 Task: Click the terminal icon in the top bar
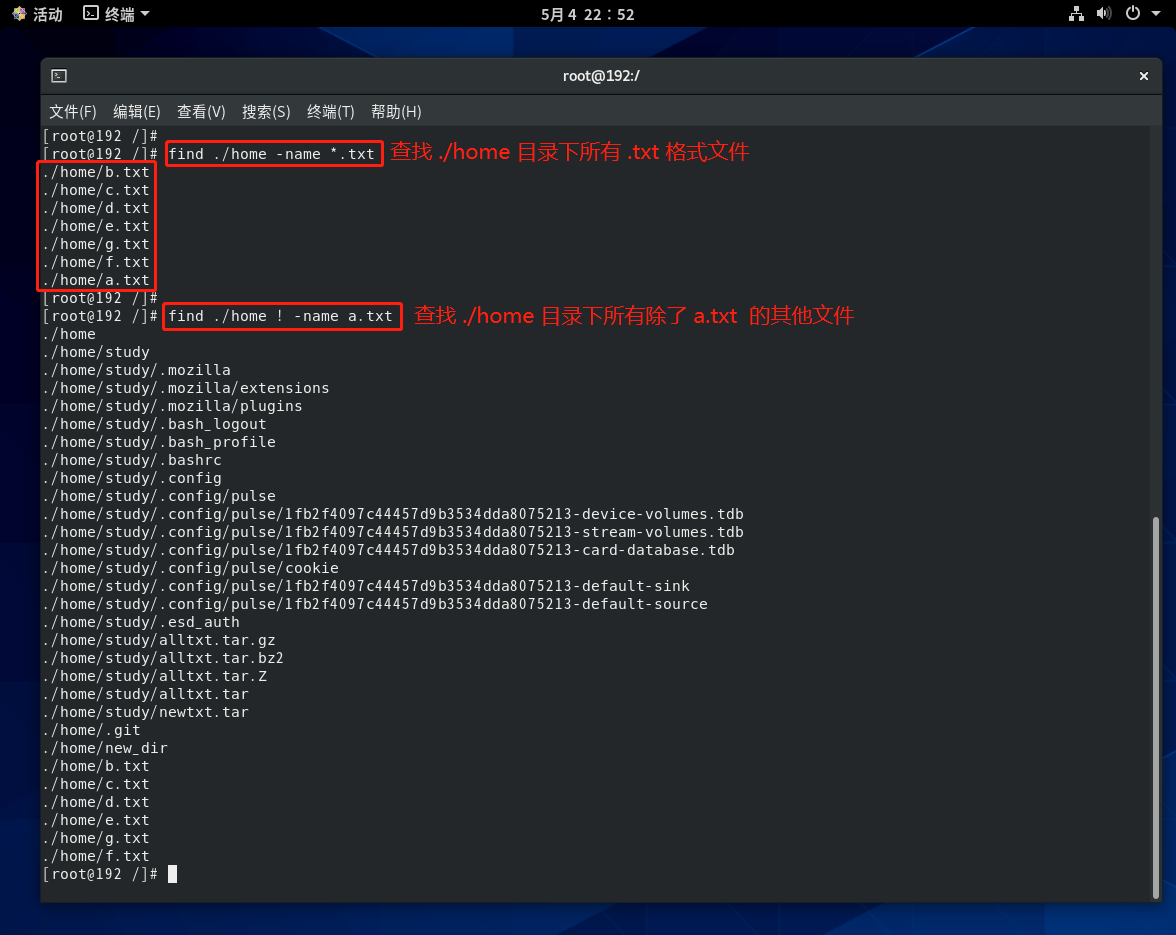(x=91, y=14)
